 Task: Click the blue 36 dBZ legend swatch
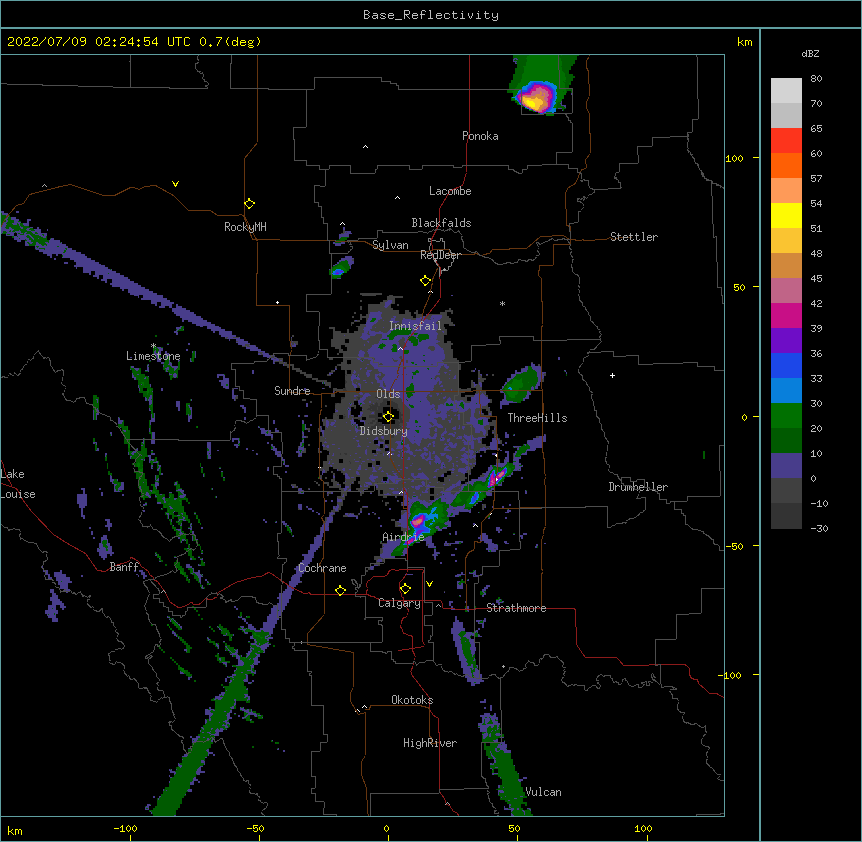click(786, 365)
